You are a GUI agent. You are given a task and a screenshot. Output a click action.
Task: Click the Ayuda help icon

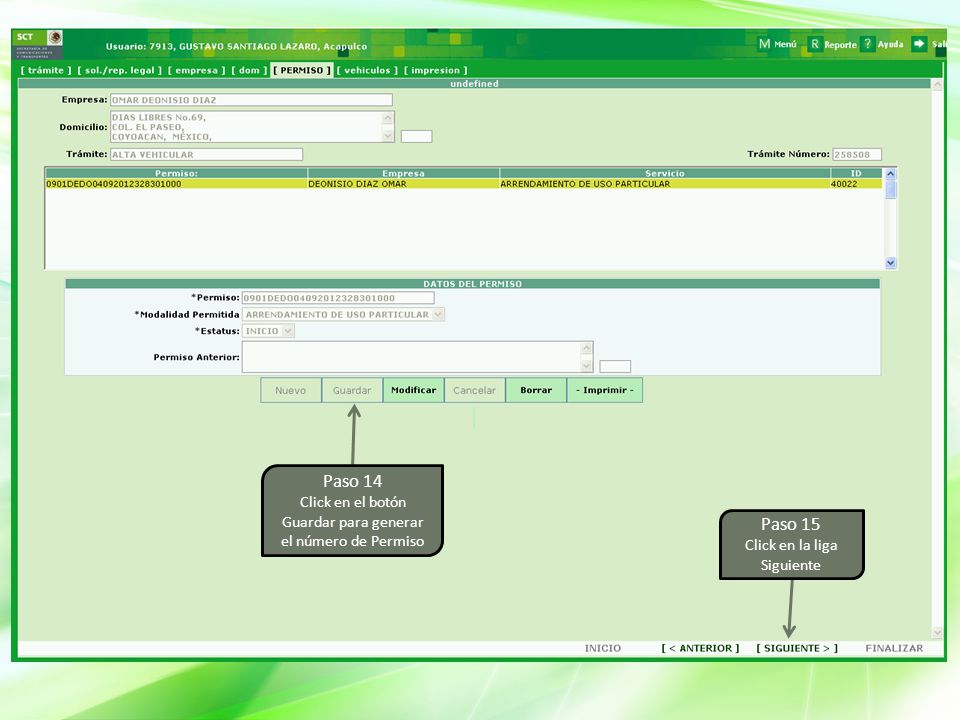(x=868, y=44)
